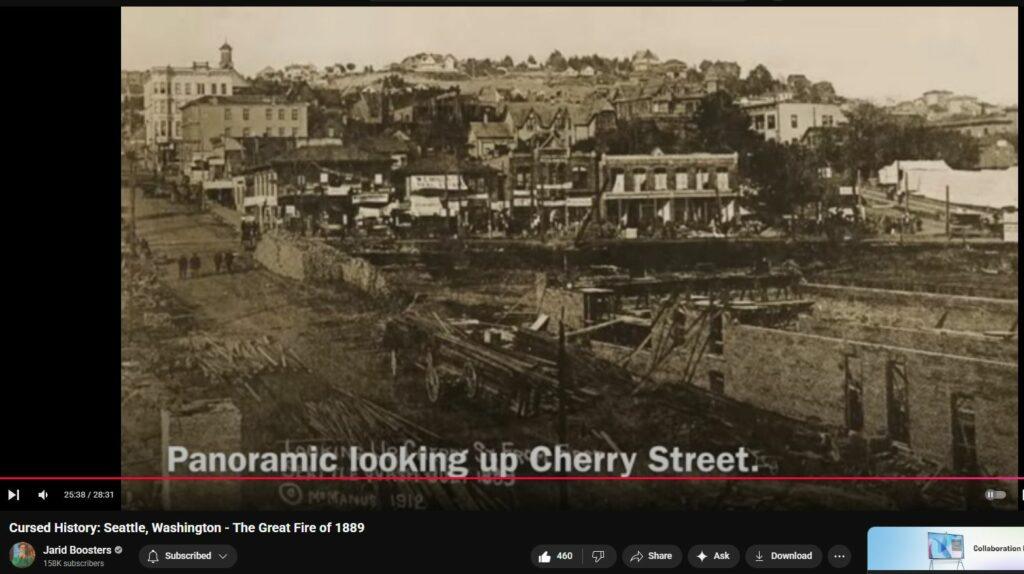Viewport: 1024px width, 574px height.
Task: Open the Jarid Boosters channel name link
Action: tap(77, 550)
